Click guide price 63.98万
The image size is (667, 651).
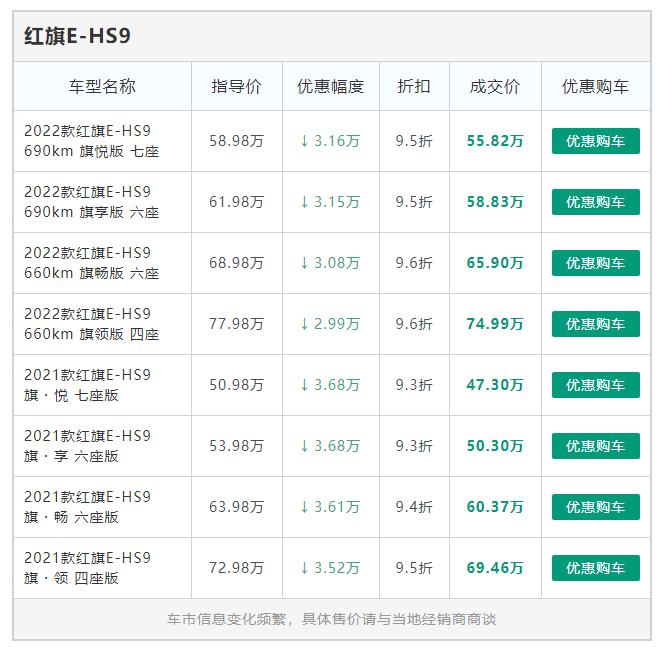coord(237,507)
